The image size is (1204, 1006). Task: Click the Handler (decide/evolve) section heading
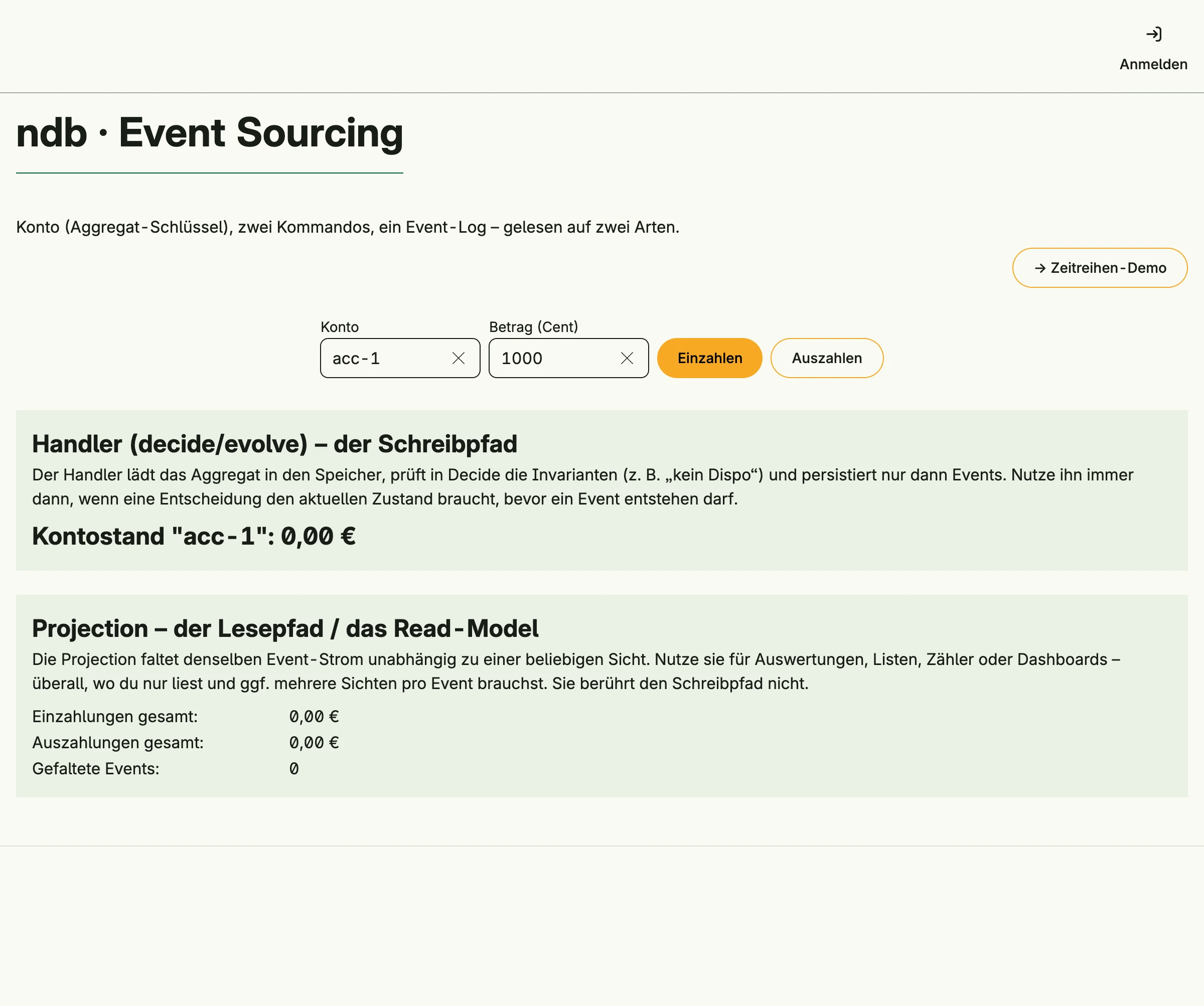[x=274, y=444]
